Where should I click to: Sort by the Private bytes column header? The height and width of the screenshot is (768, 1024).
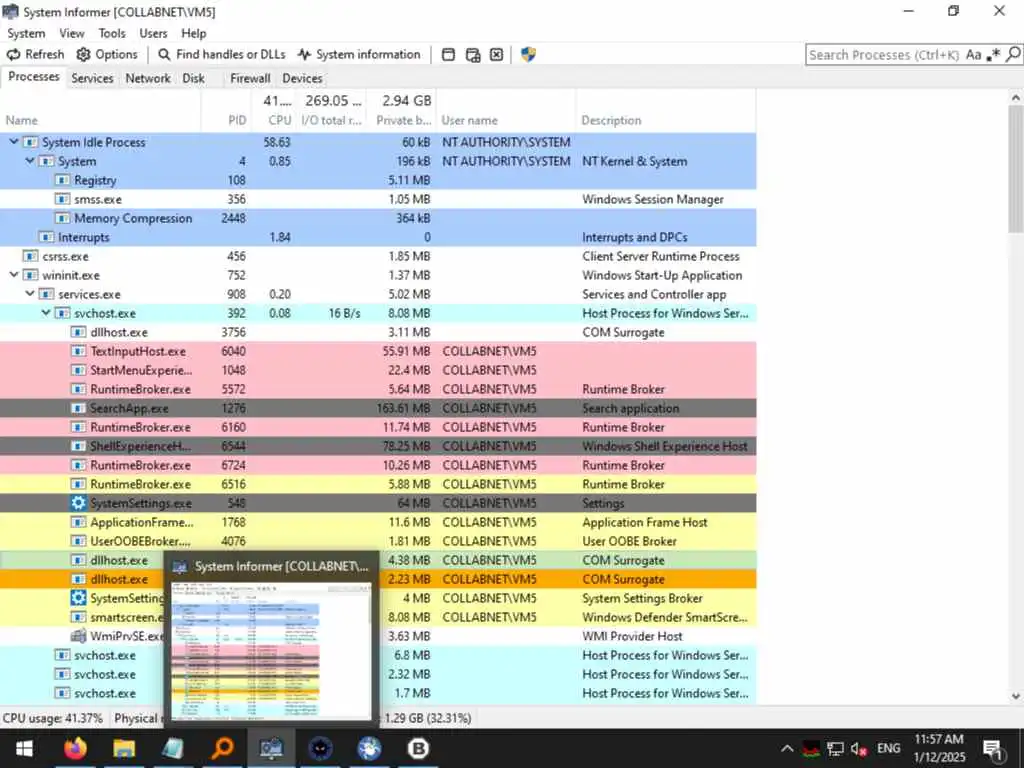tap(400, 120)
